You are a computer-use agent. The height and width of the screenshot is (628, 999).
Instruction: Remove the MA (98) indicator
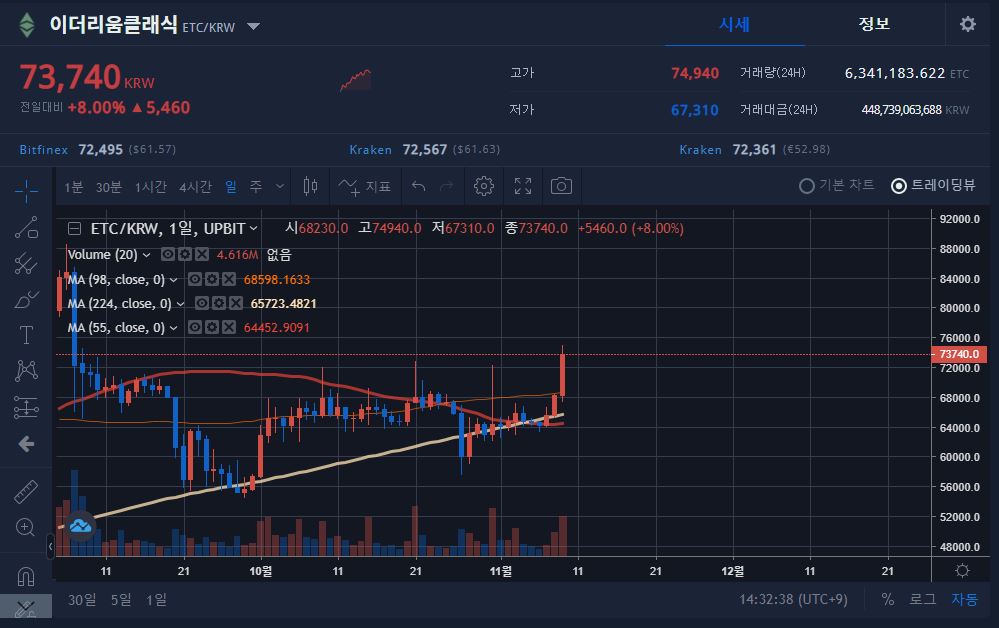pyautogui.click(x=229, y=280)
